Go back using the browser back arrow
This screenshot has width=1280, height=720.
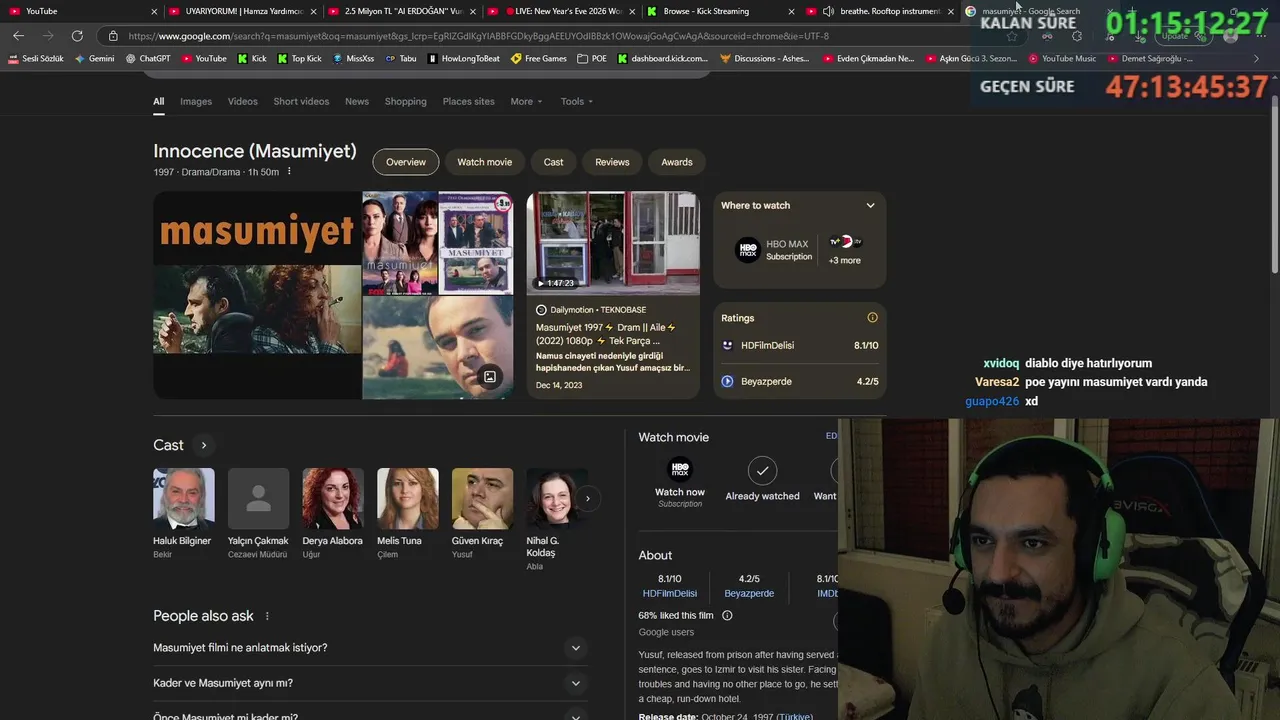coord(18,36)
